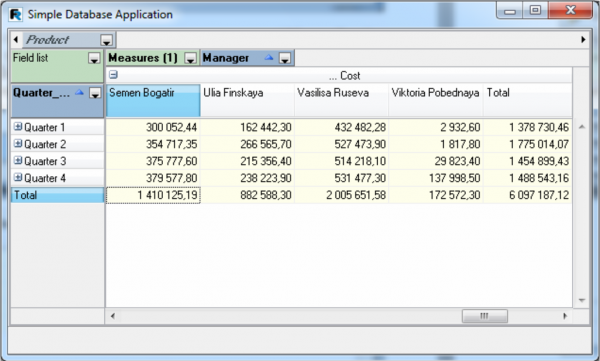Open the Manager field filter dropdown
600x361 pixels.
click(x=285, y=58)
